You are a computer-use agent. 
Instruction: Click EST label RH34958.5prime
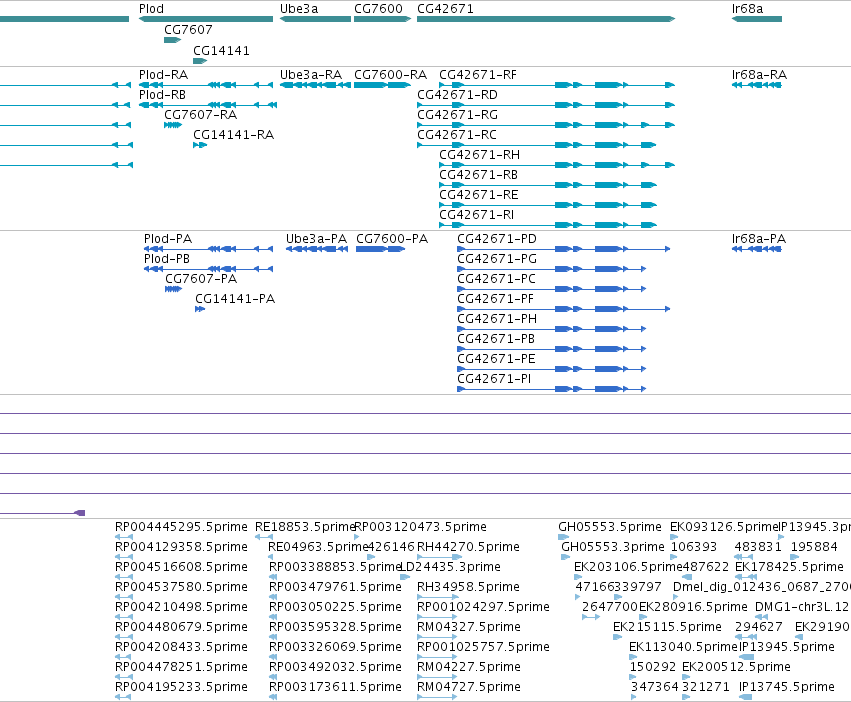[468, 587]
